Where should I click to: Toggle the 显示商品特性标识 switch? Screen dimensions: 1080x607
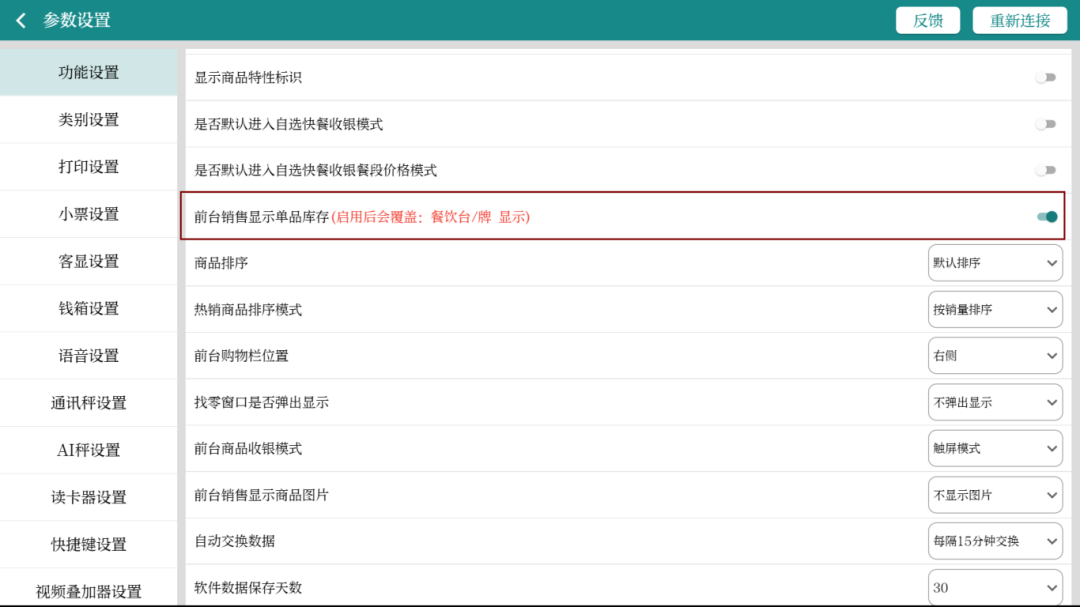coord(1045,77)
